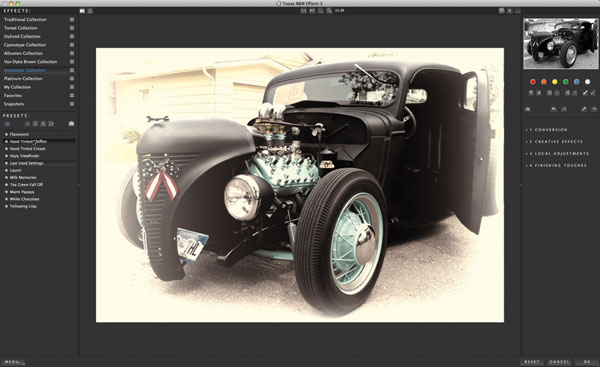Select the red color filter dot
Screen dimensions: 600x367
click(x=533, y=82)
